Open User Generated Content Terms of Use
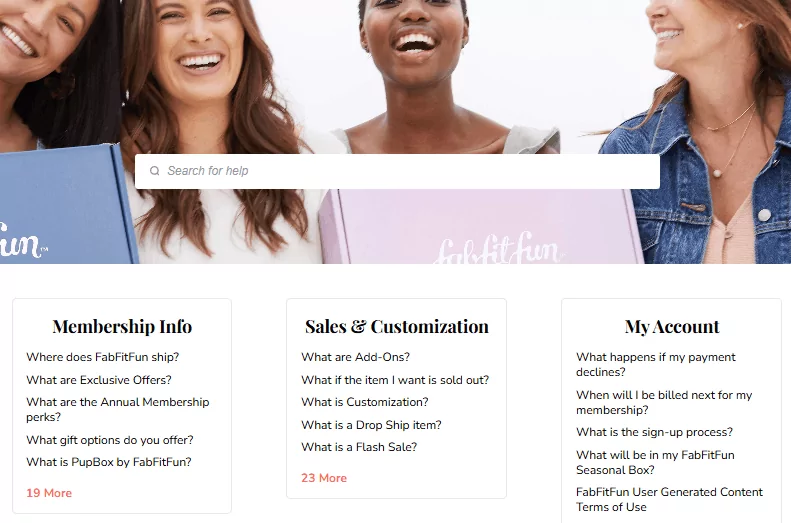The width and height of the screenshot is (791, 523). (669, 499)
